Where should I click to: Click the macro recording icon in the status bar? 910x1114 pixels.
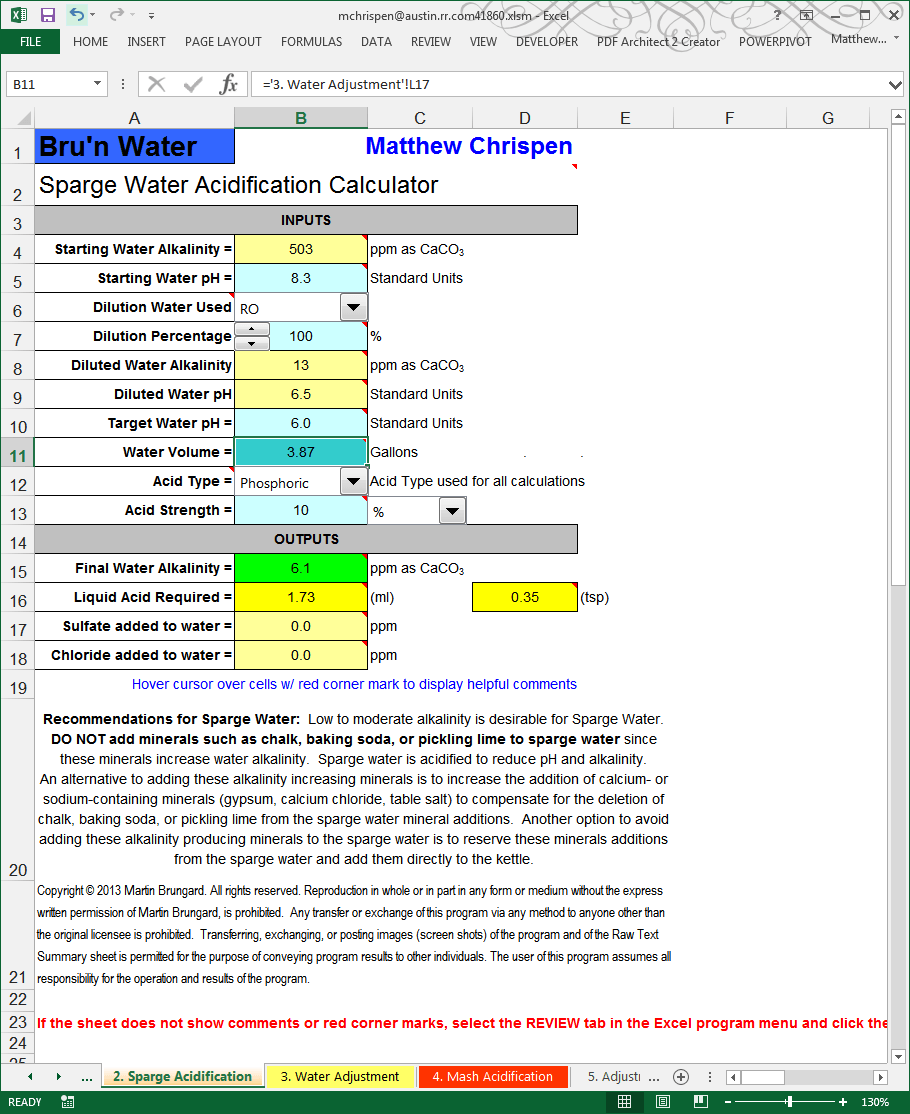66,1101
